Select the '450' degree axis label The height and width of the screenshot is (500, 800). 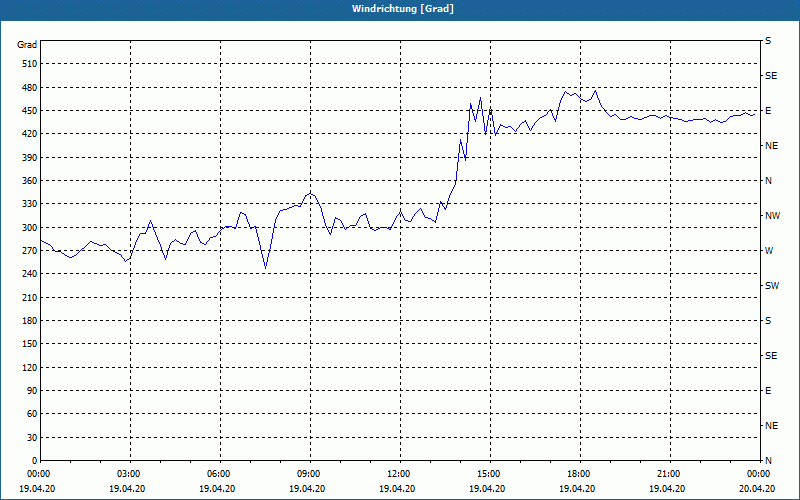[x=30, y=111]
